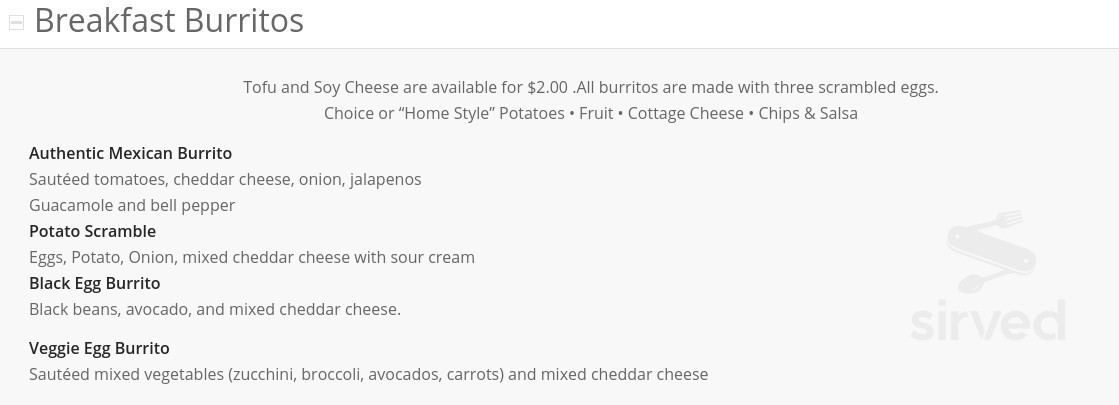
Task: Select the Veggie Egg Burrito item
Action: tap(99, 348)
